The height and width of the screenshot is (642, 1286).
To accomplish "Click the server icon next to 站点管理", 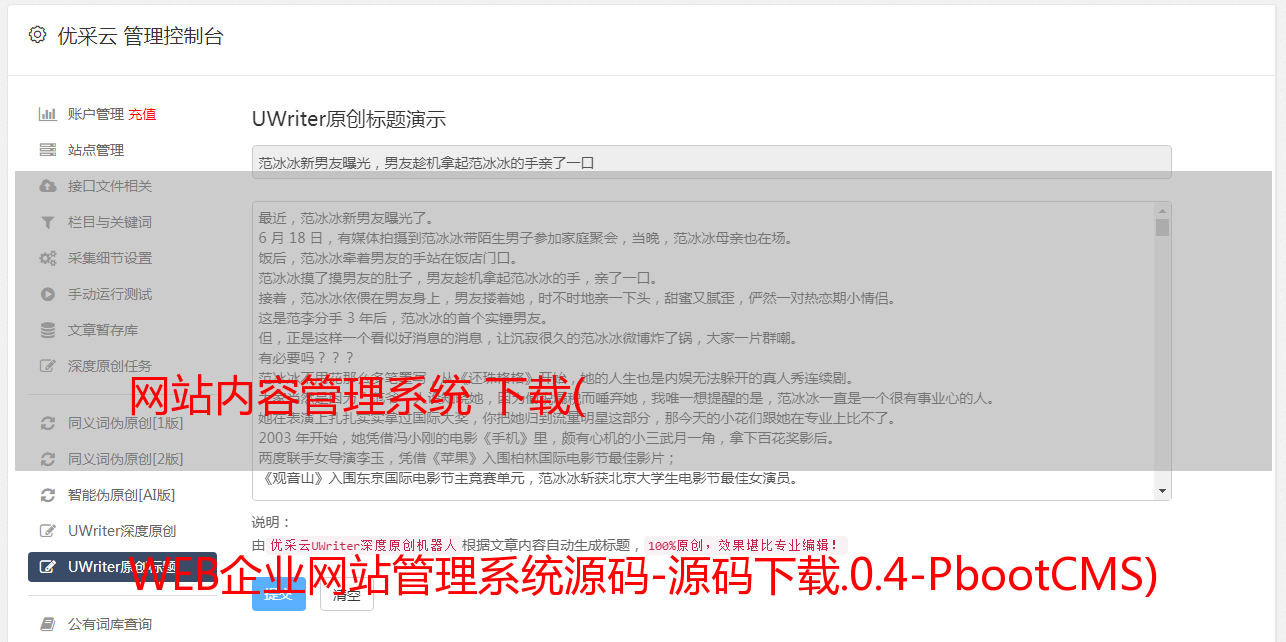I will pos(47,150).
